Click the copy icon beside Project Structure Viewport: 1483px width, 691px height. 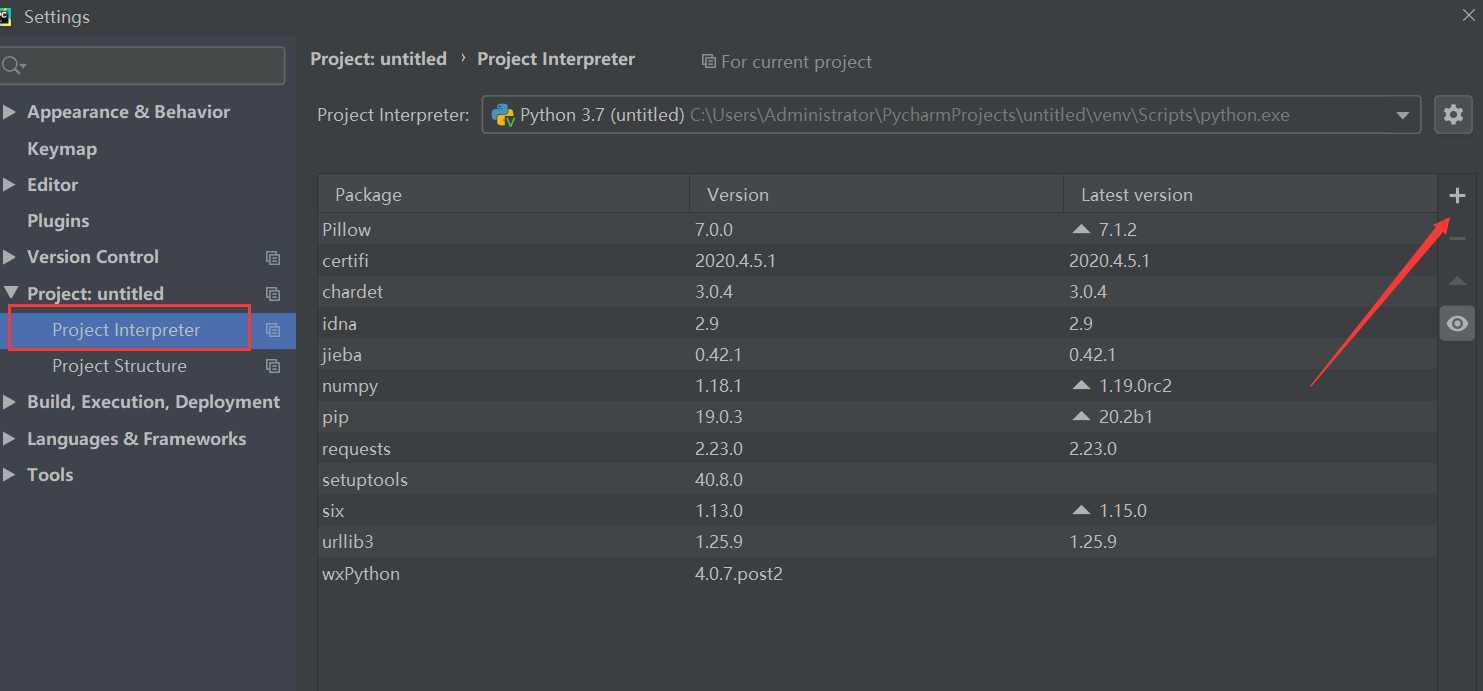(x=273, y=366)
